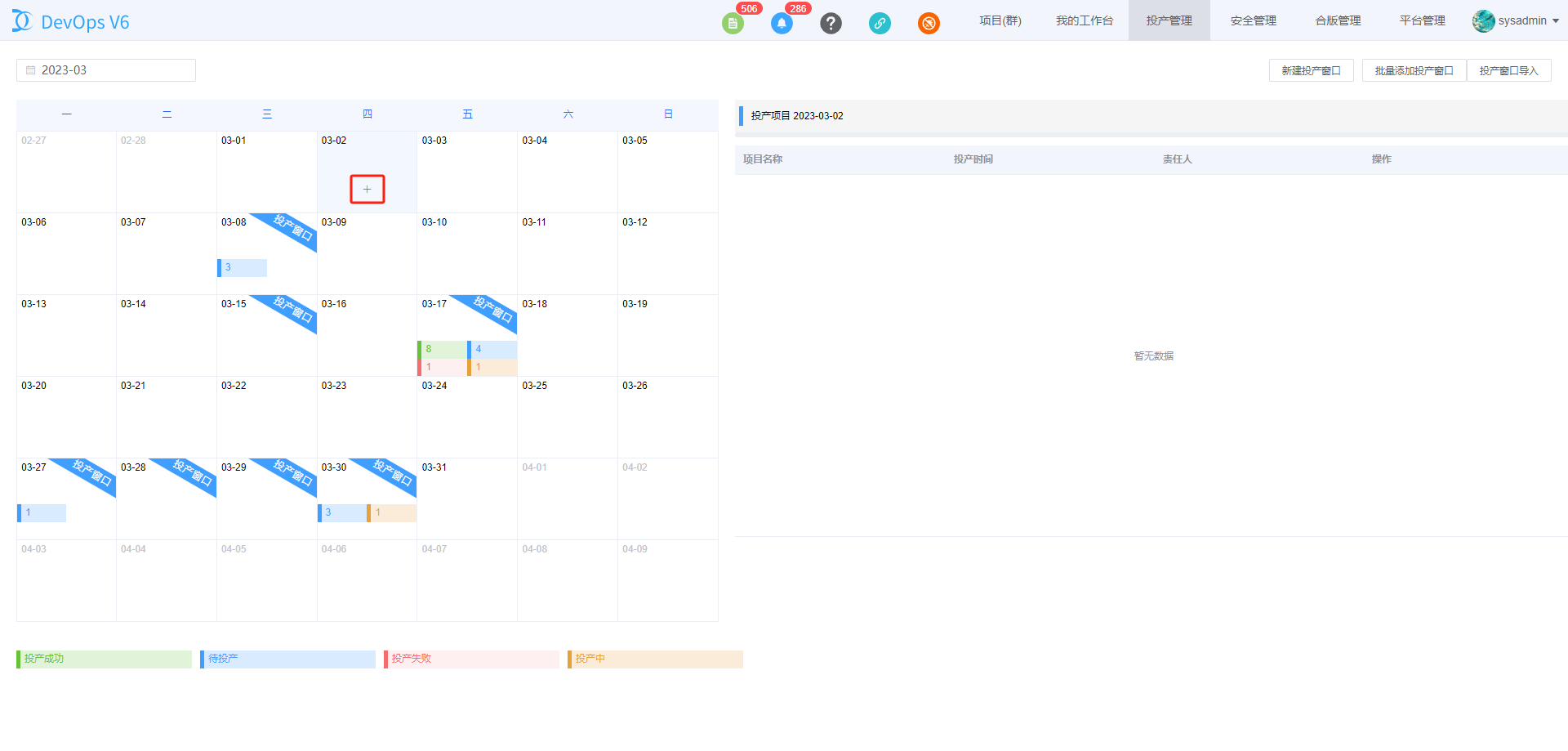Open the 项目(群) menu

pos(1000,20)
